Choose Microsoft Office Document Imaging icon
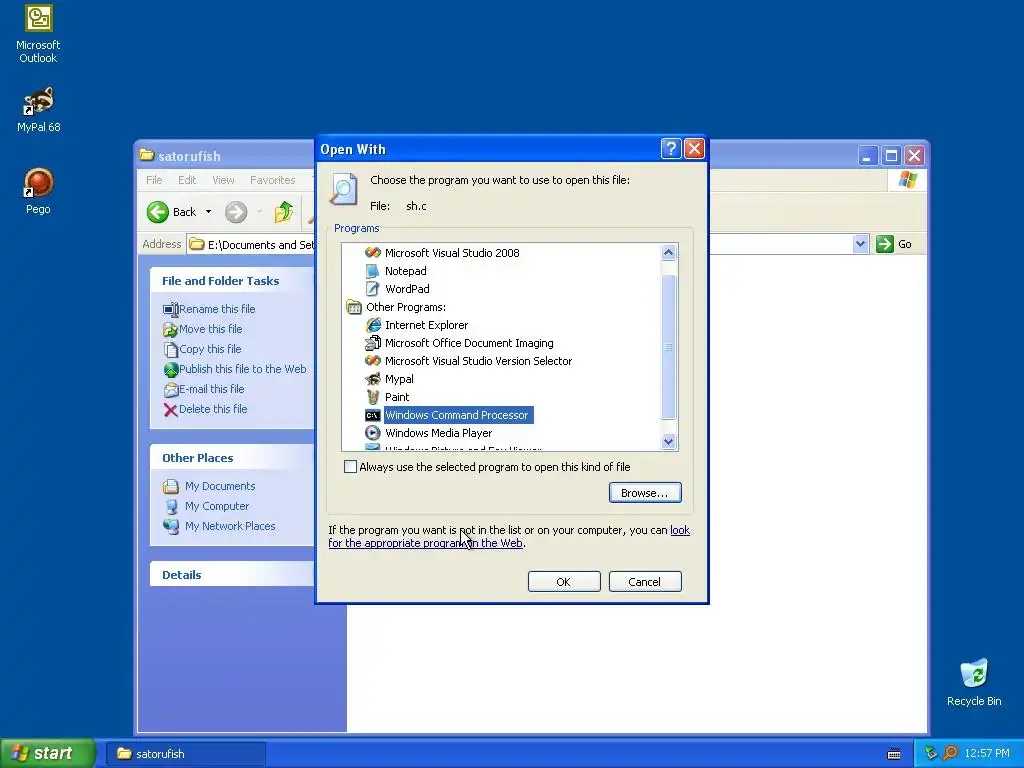 click(372, 343)
